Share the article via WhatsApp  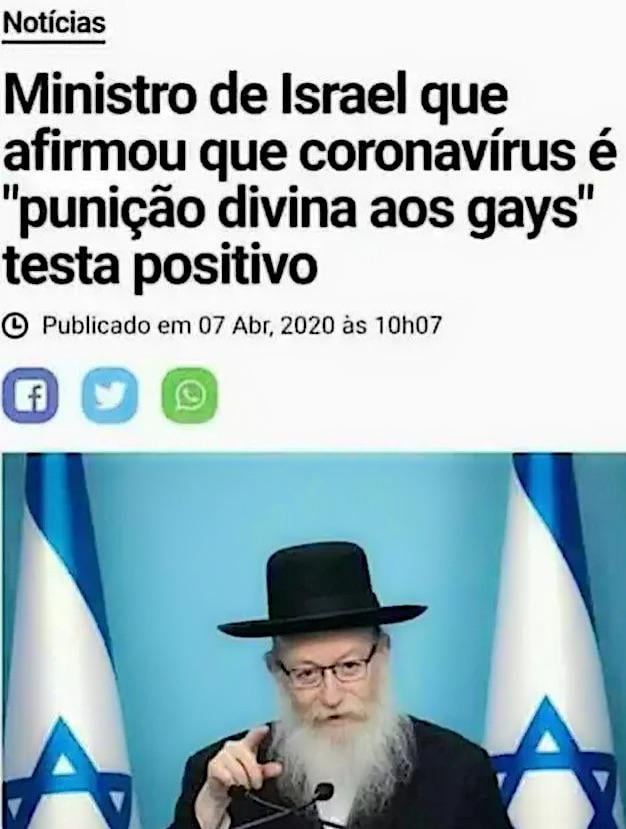point(190,395)
